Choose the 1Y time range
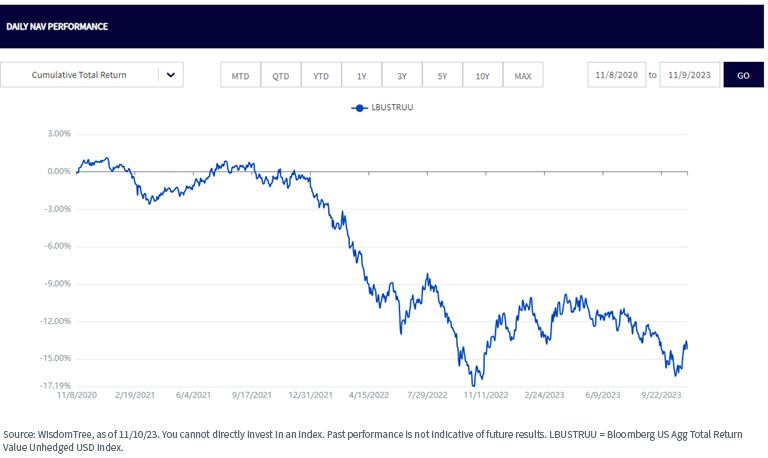 tap(361, 75)
